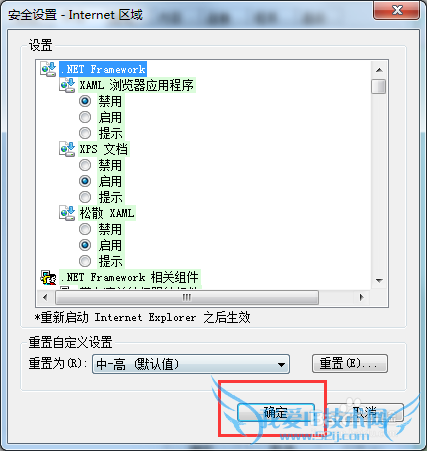Viewport: 427px width, 451px height.
Task: Open the 重置为 中-高 dropdown
Action: [x=191, y=364]
